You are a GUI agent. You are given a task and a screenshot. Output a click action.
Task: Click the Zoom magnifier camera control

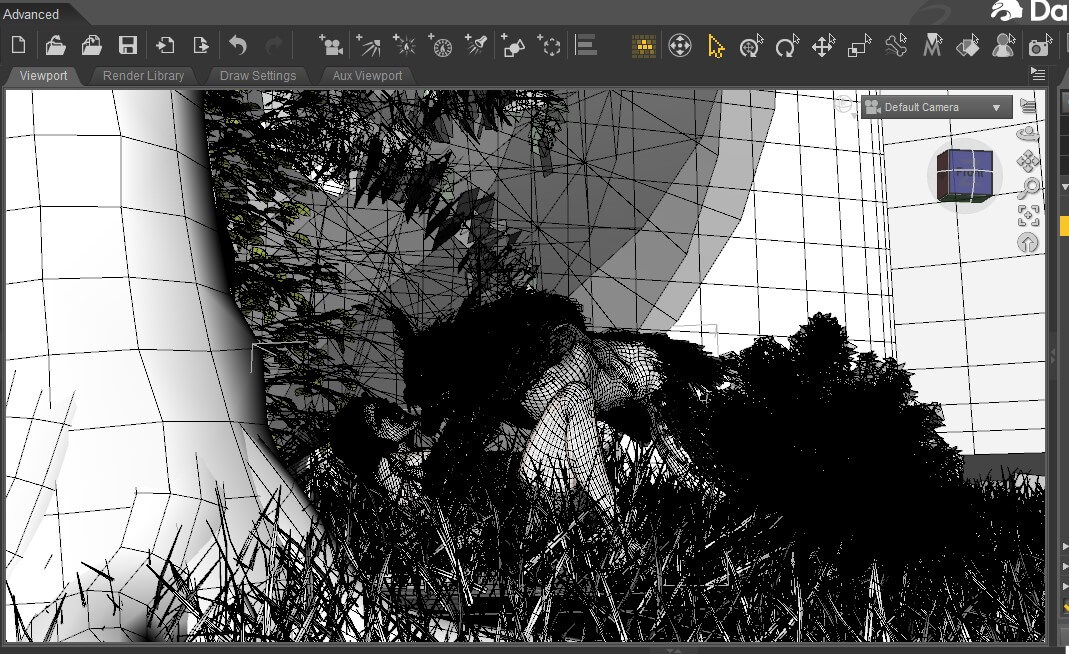tap(1028, 188)
